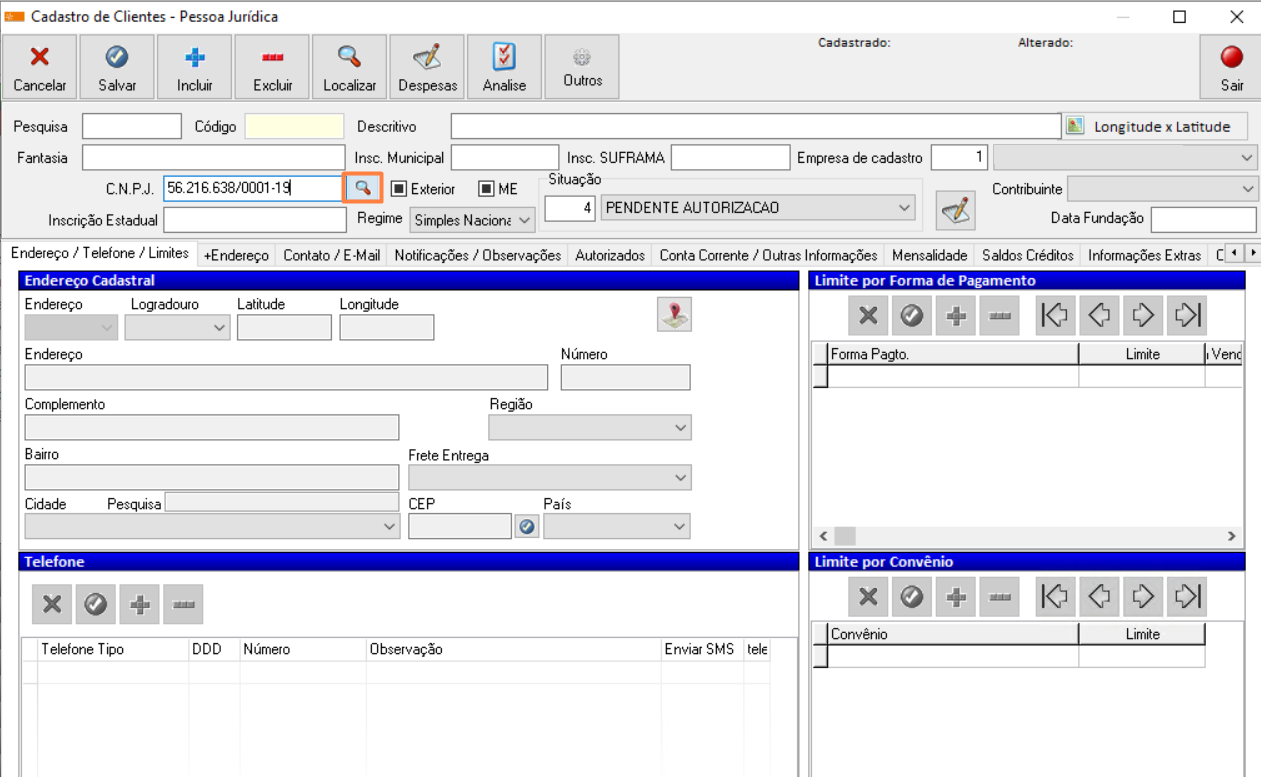This screenshot has height=777, width=1261.
Task: Click the CEP validate check icon
Action: (x=527, y=526)
